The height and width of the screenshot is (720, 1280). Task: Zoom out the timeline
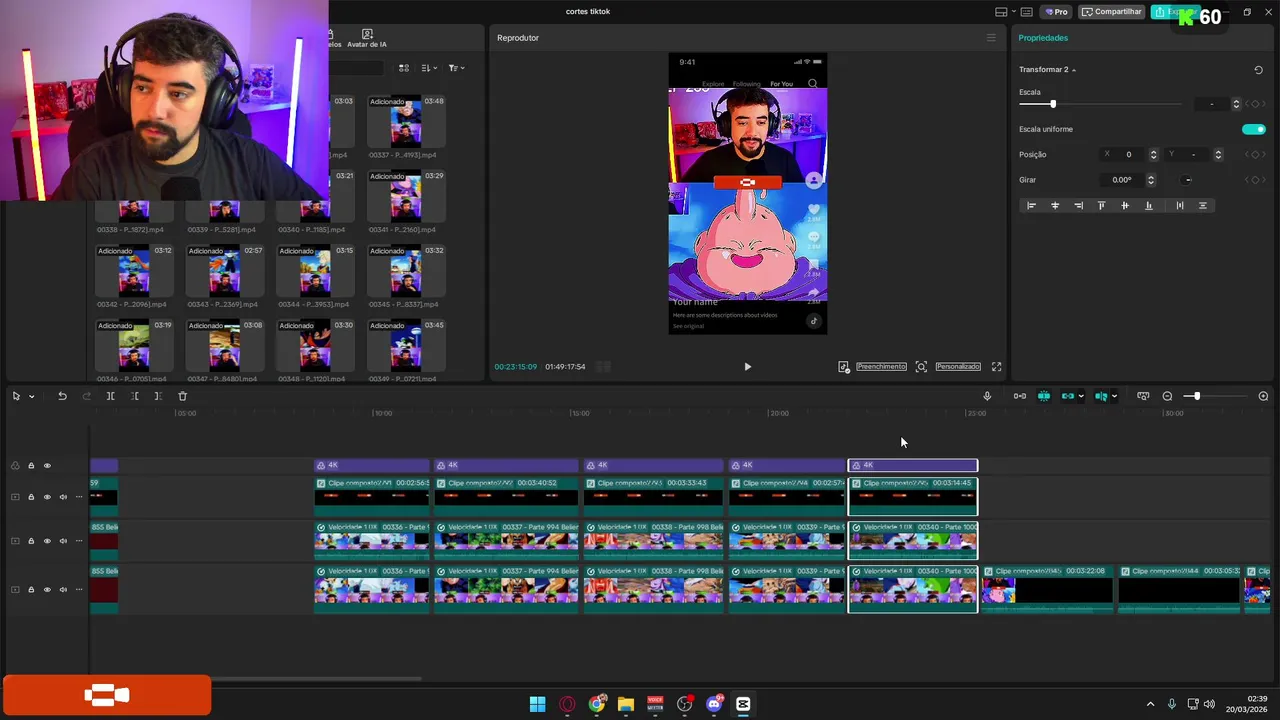click(x=1167, y=396)
